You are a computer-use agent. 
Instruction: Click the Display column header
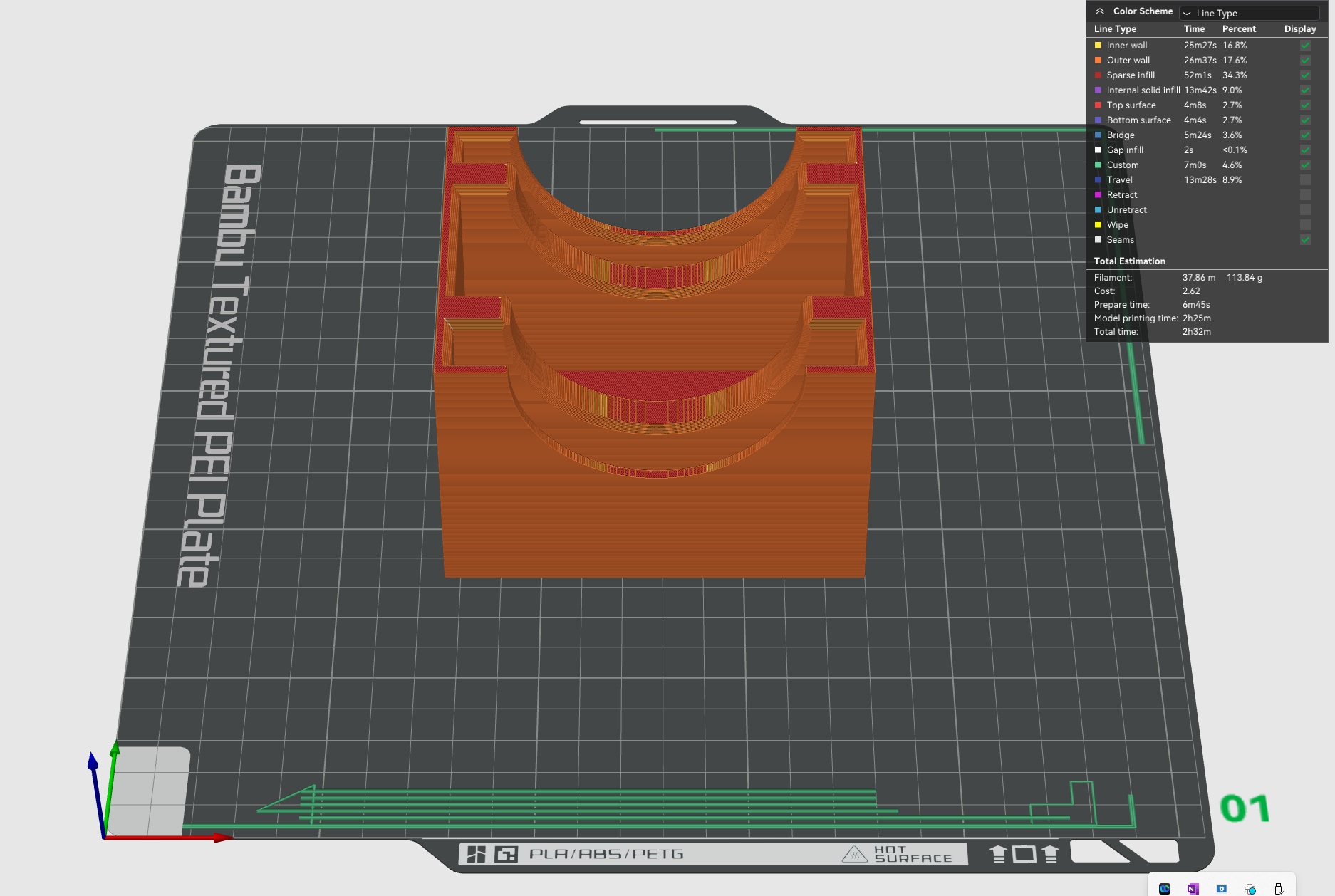[1299, 29]
